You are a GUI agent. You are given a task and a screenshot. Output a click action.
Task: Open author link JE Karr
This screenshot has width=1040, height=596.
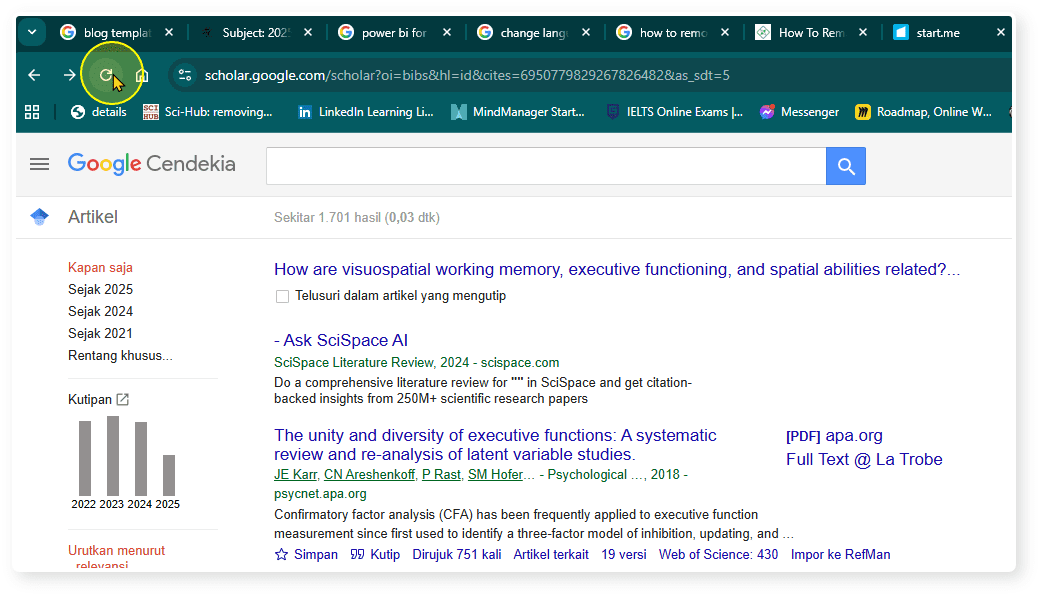pyautogui.click(x=296, y=475)
